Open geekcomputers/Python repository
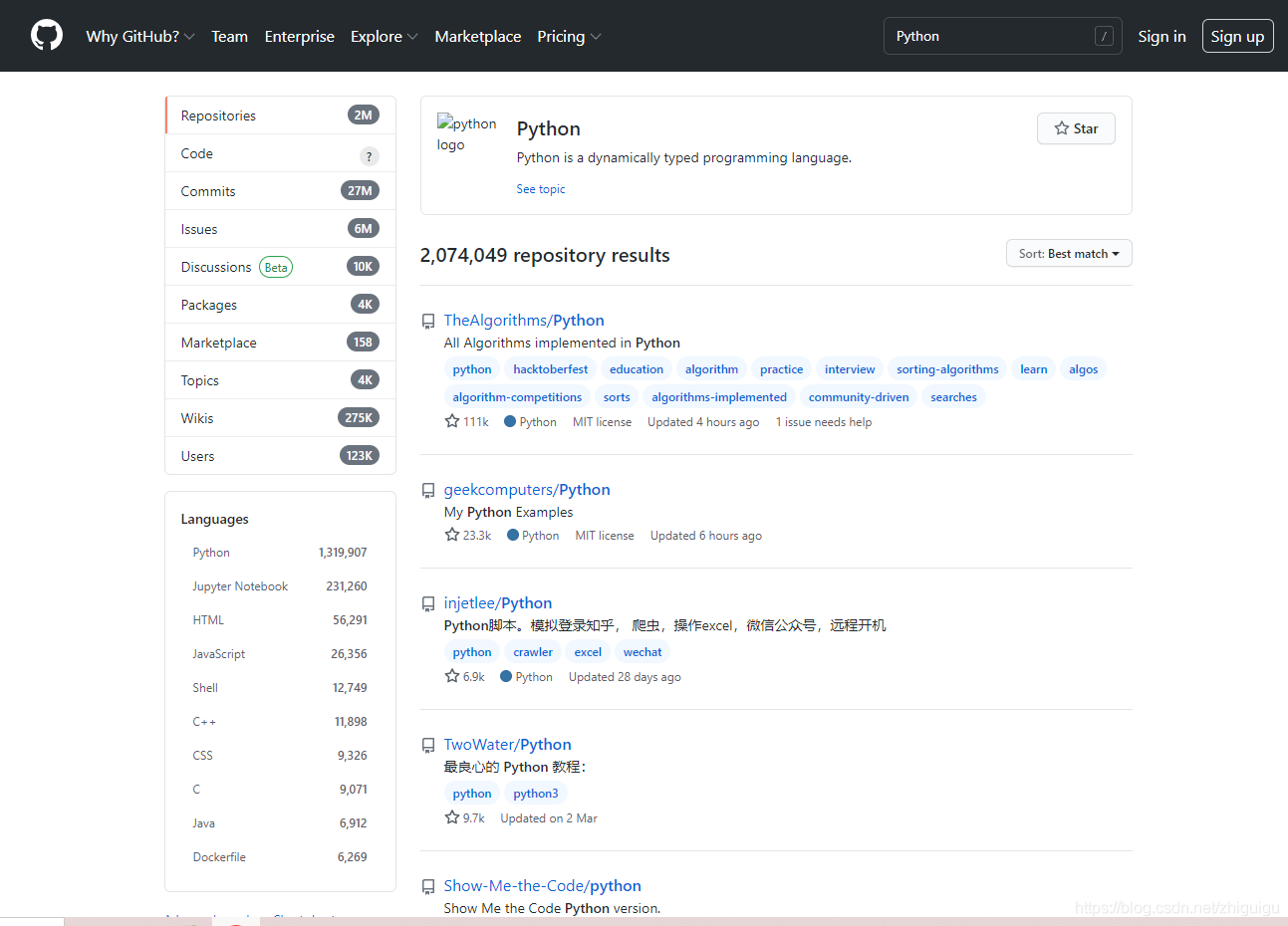The image size is (1288, 926). (x=527, y=490)
